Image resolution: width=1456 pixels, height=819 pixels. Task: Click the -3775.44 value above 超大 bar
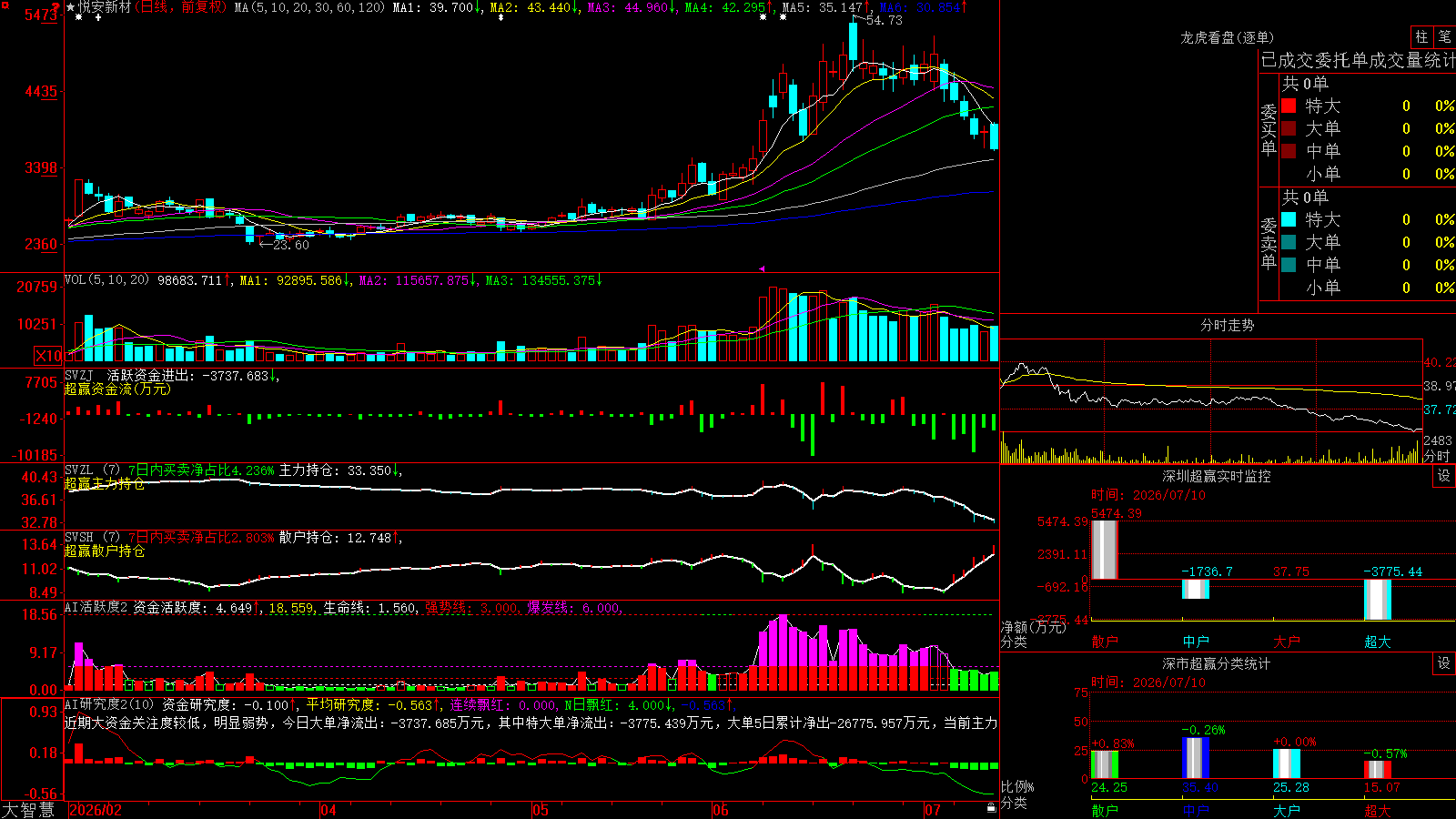[x=1392, y=571]
